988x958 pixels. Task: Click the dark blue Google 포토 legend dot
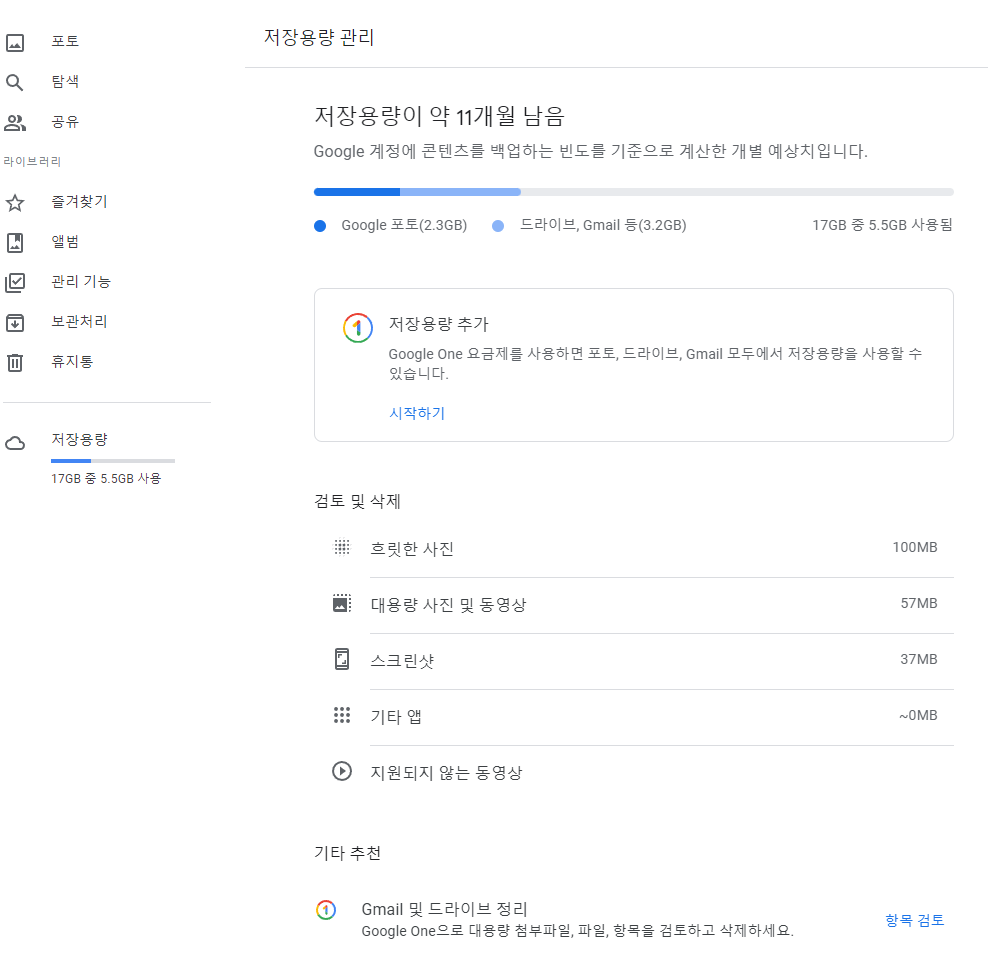click(x=320, y=226)
